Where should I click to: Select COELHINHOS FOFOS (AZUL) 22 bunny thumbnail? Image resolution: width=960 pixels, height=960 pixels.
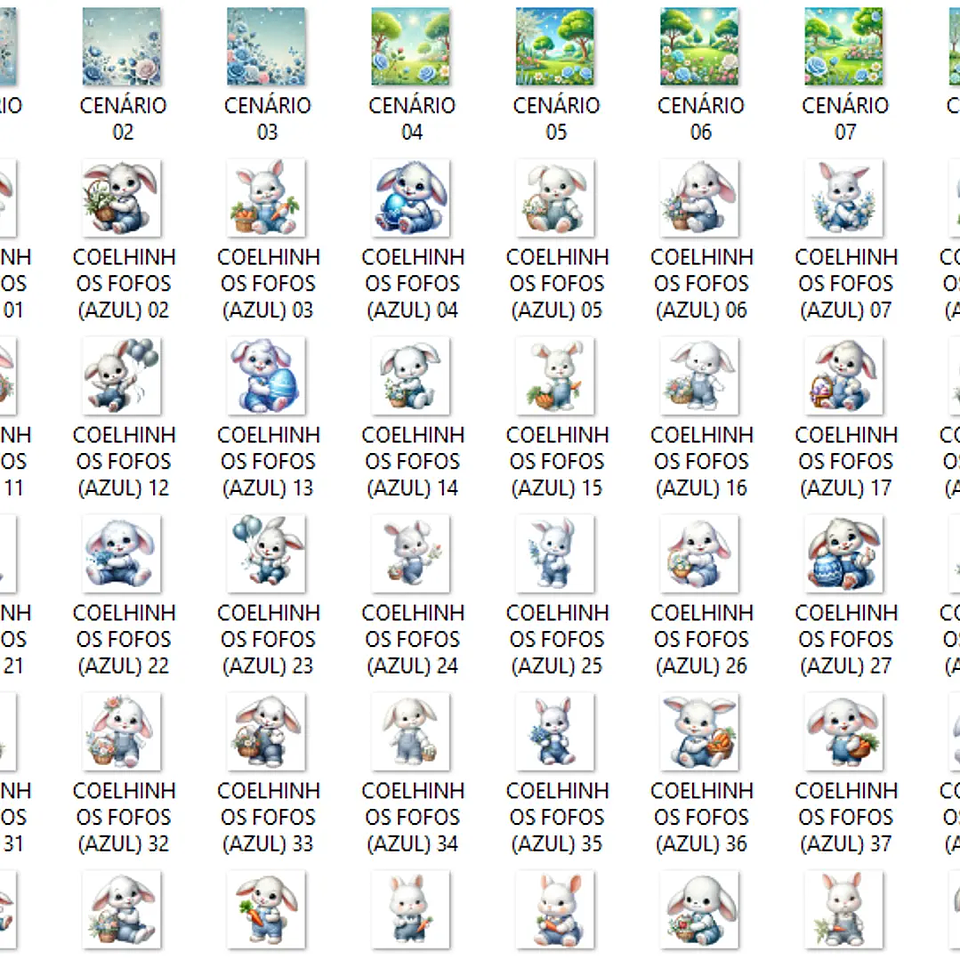(x=122, y=554)
